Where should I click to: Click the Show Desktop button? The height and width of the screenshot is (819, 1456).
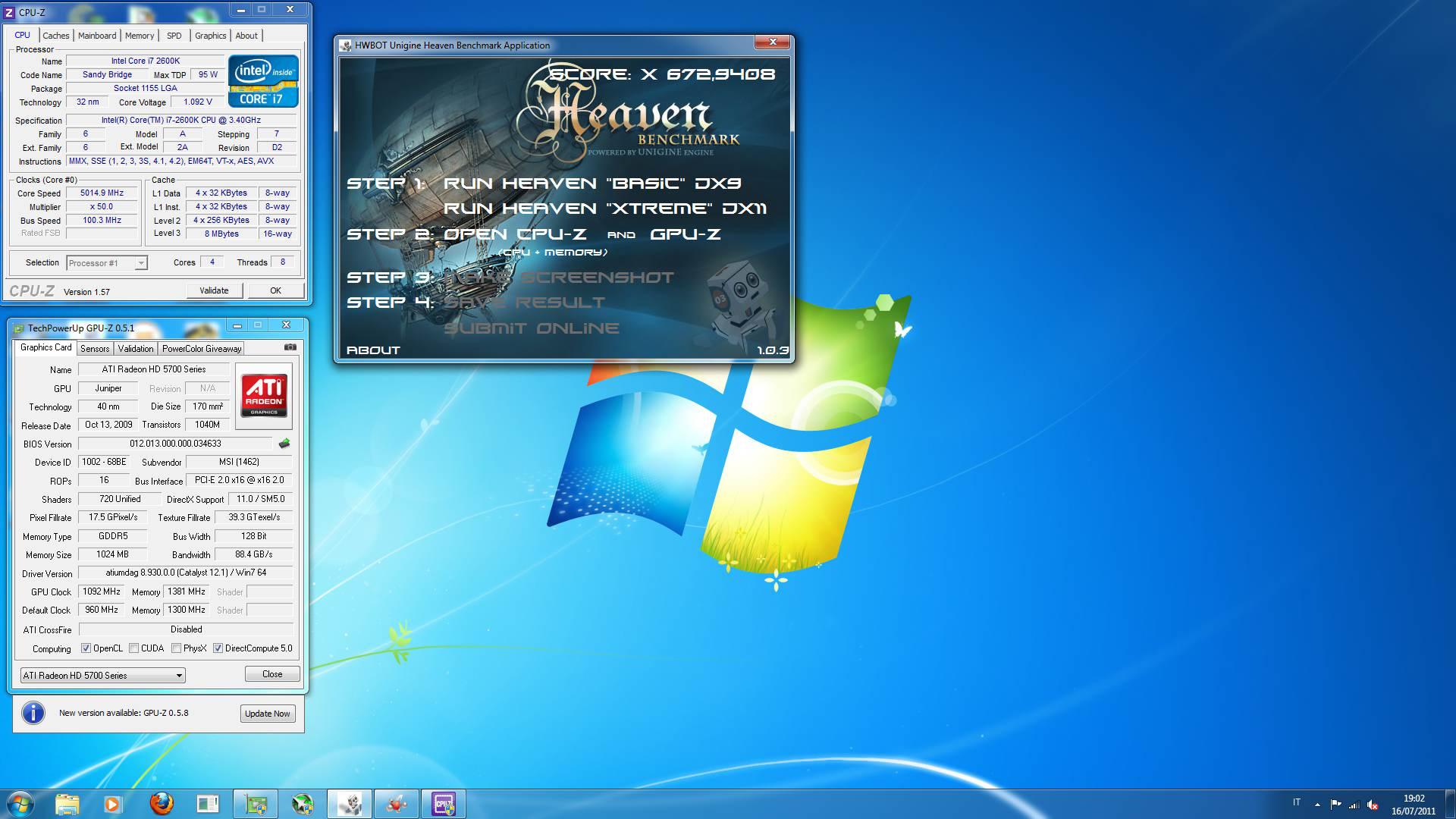point(1450,803)
